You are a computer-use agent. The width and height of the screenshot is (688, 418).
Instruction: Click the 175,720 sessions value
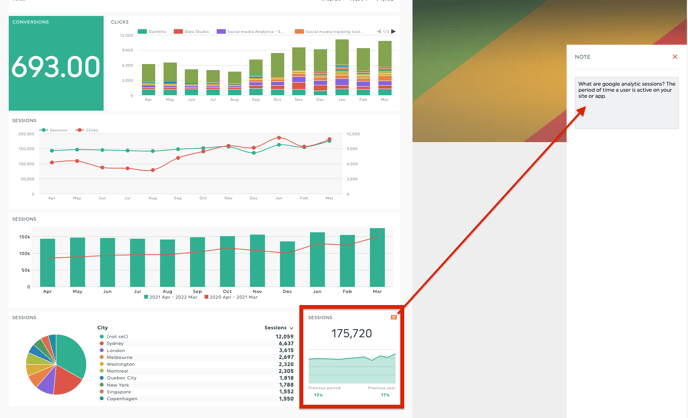(x=351, y=333)
